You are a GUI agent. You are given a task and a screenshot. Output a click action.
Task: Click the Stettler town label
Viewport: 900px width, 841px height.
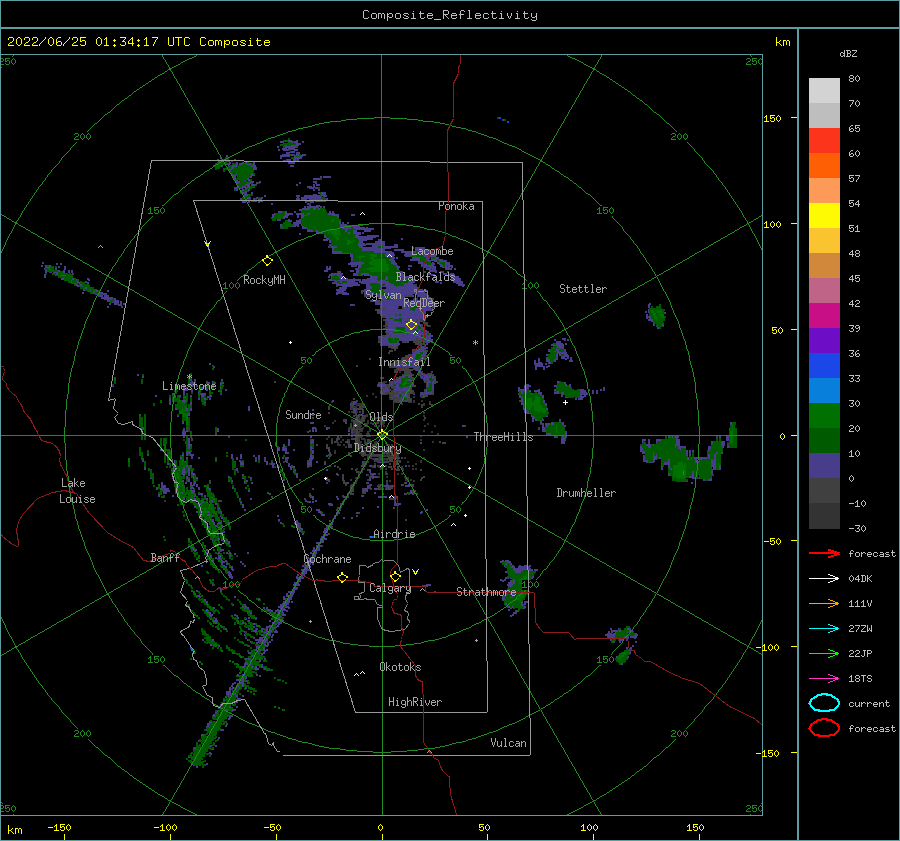[x=583, y=289]
